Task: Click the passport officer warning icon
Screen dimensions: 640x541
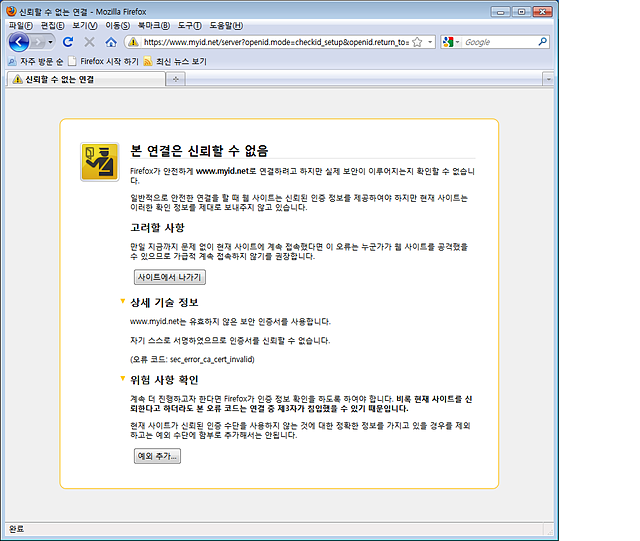Action: coord(100,162)
